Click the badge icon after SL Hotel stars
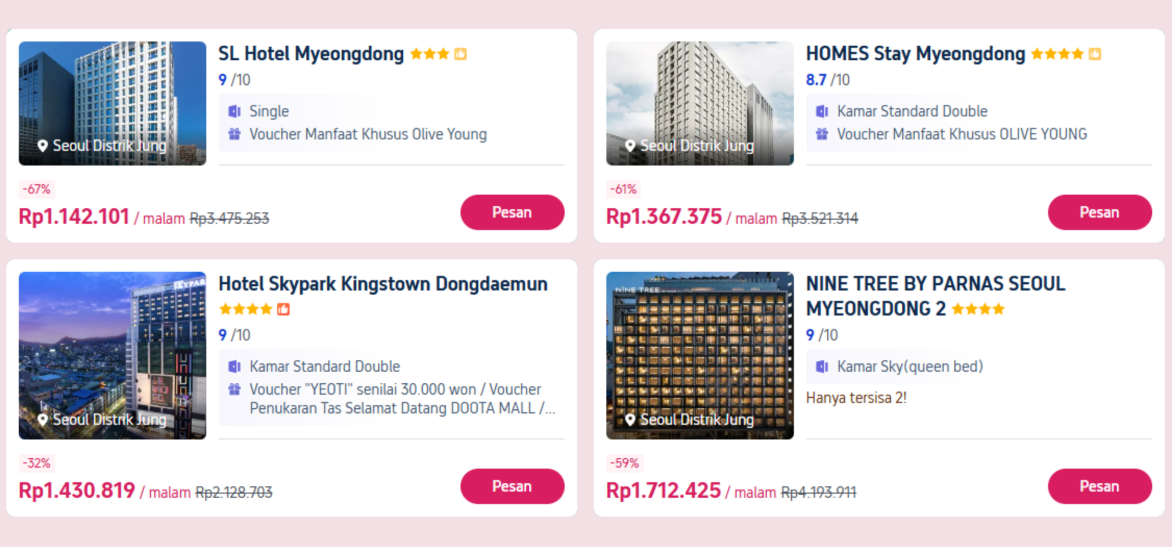The height and width of the screenshot is (547, 1172). click(460, 54)
